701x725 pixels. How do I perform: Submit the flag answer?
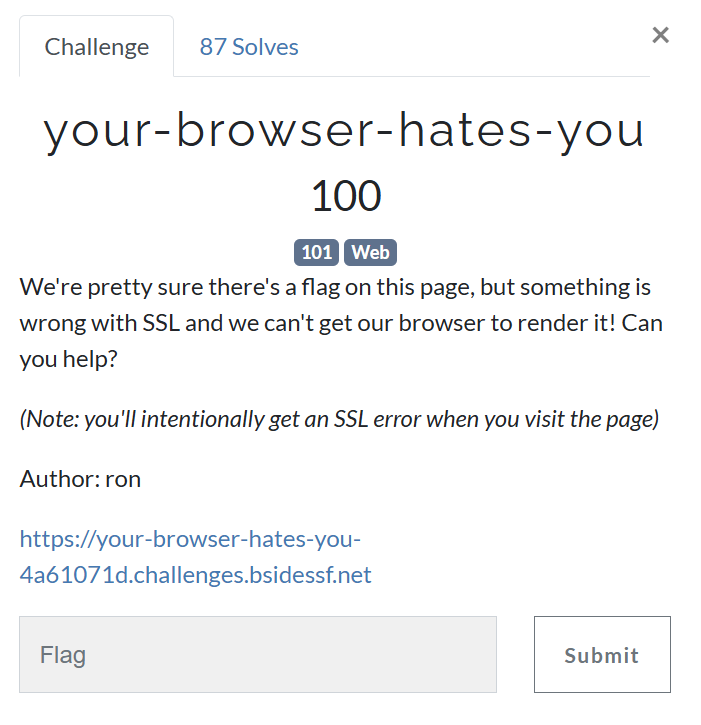[602, 654]
